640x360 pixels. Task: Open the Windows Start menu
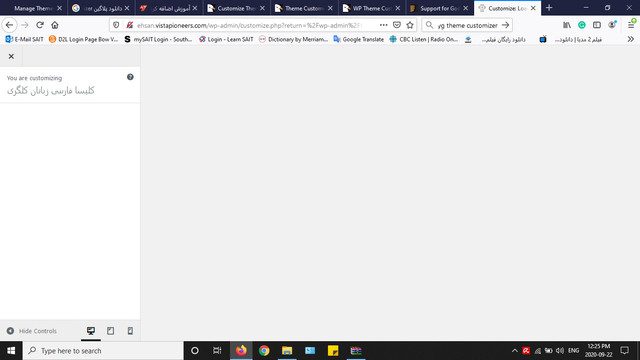[x=11, y=351]
